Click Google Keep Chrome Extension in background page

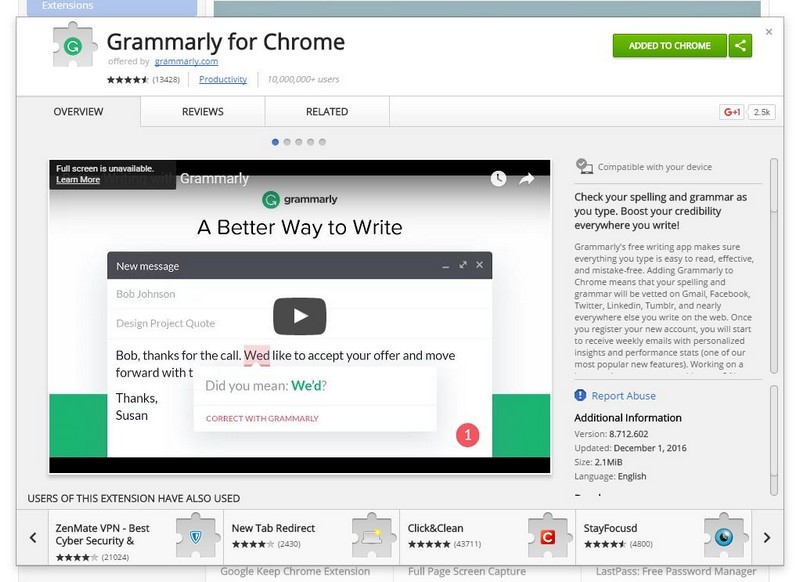[x=295, y=572]
